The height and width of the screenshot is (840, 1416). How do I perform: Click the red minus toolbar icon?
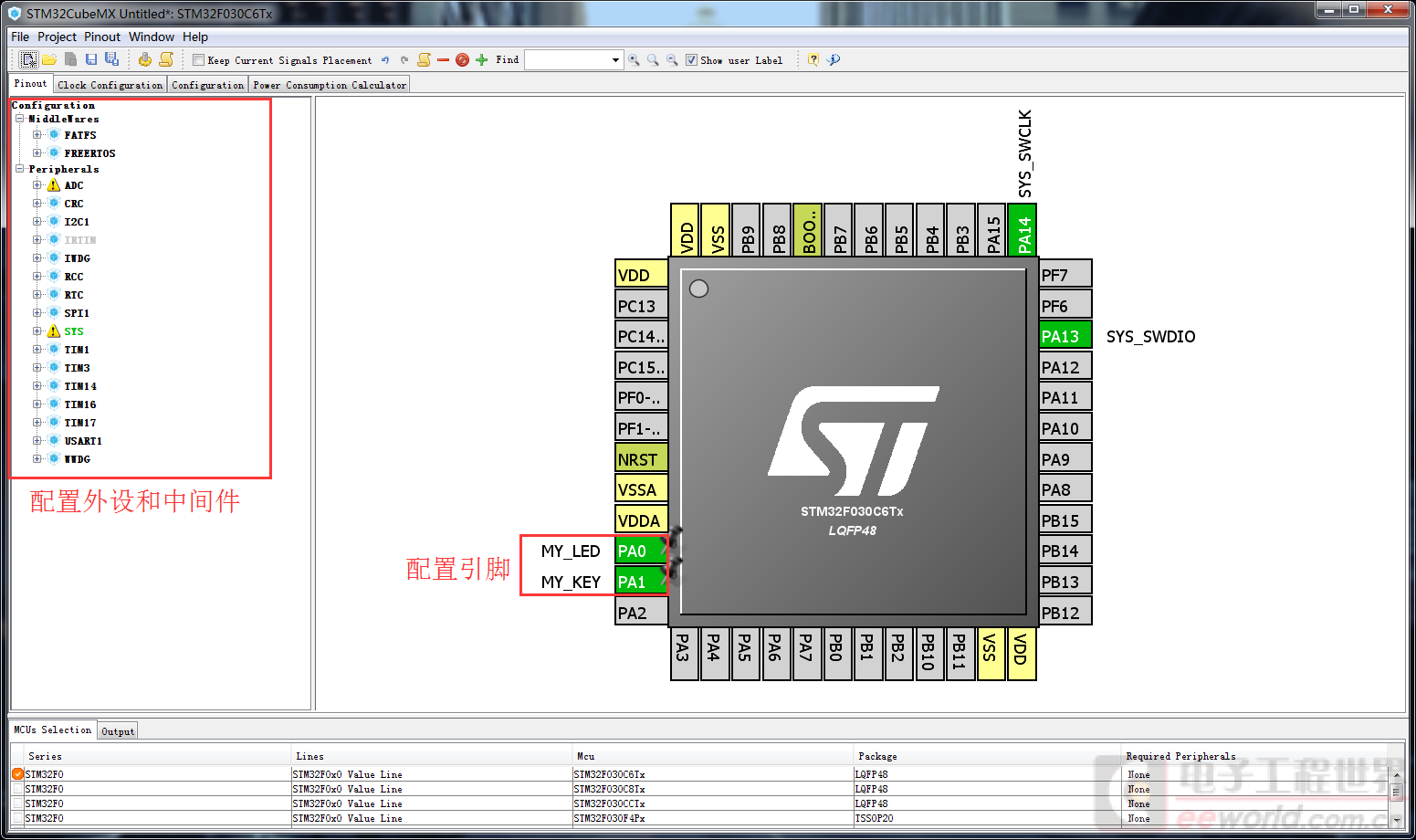click(443, 60)
